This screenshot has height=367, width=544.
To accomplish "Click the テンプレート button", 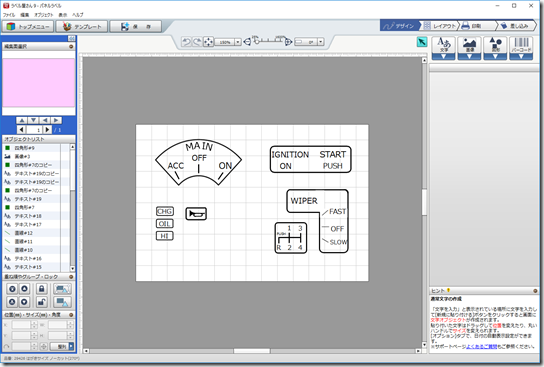I will coord(83,27).
